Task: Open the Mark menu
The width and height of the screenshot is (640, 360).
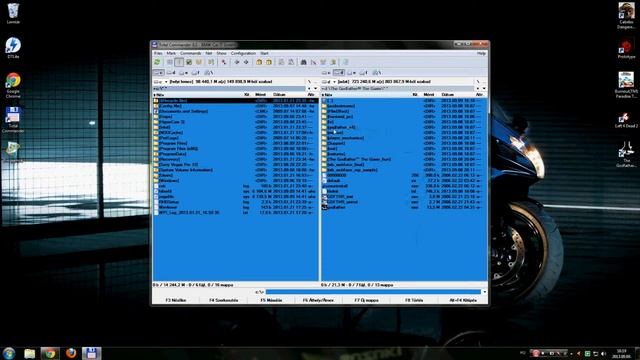Action: (171, 53)
